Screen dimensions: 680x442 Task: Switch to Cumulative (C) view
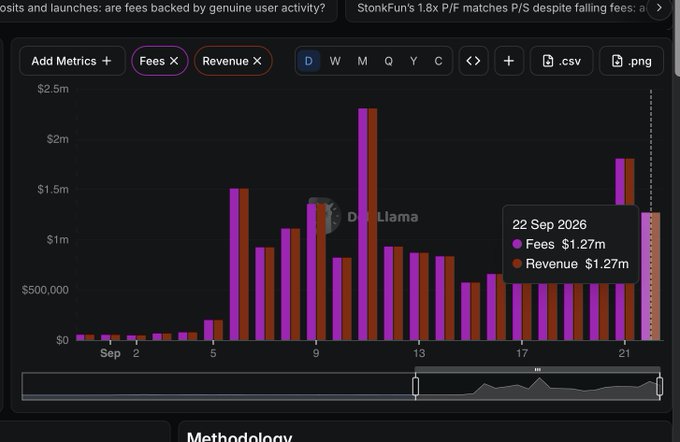[438, 61]
